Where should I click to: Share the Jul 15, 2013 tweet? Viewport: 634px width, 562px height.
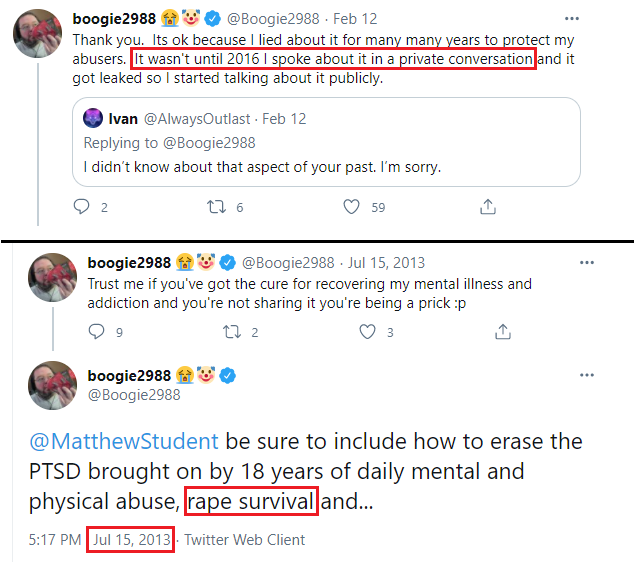(503, 331)
